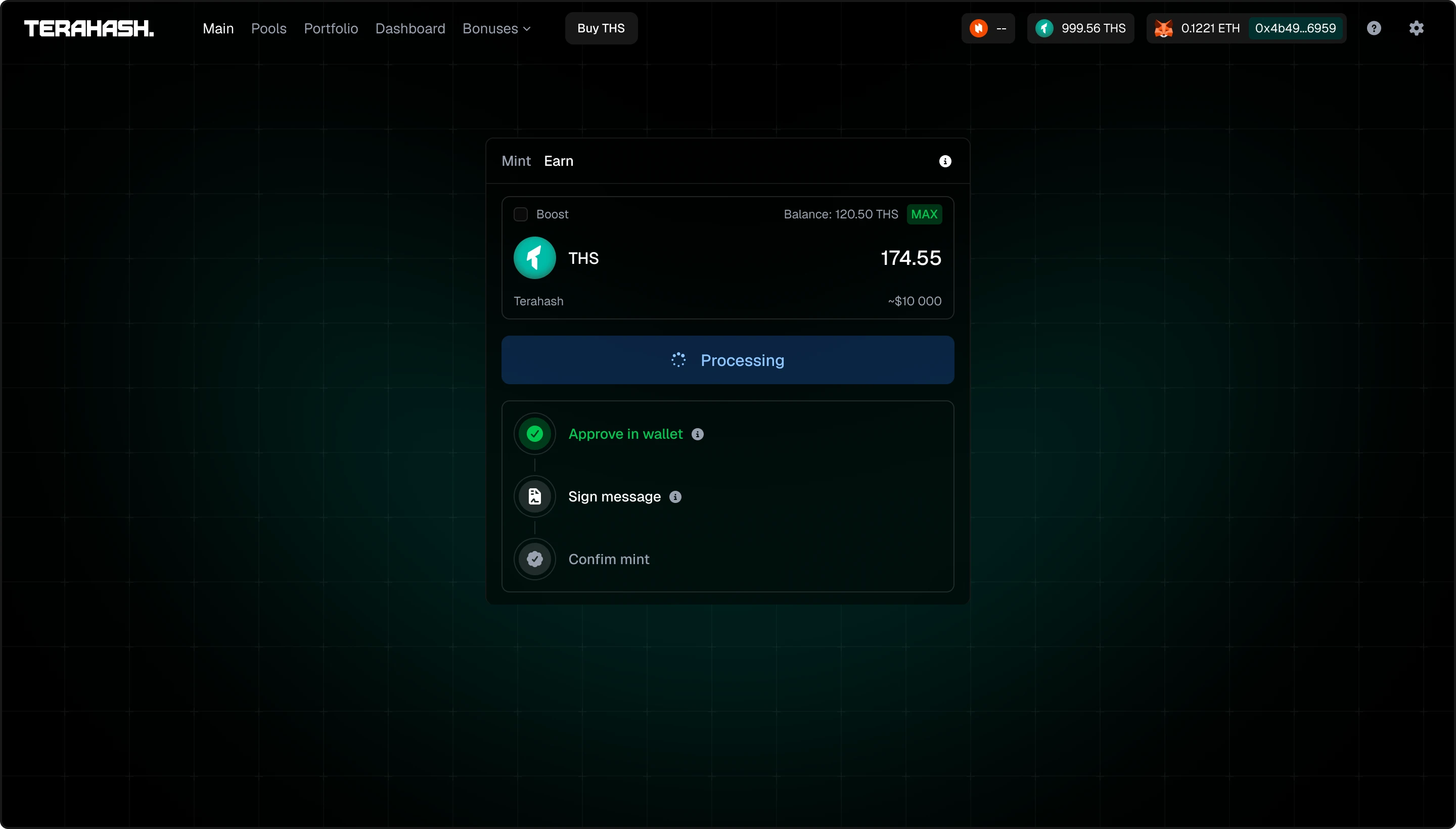The image size is (1456, 829).
Task: Click the 174.55 amount input field
Action: 911,258
